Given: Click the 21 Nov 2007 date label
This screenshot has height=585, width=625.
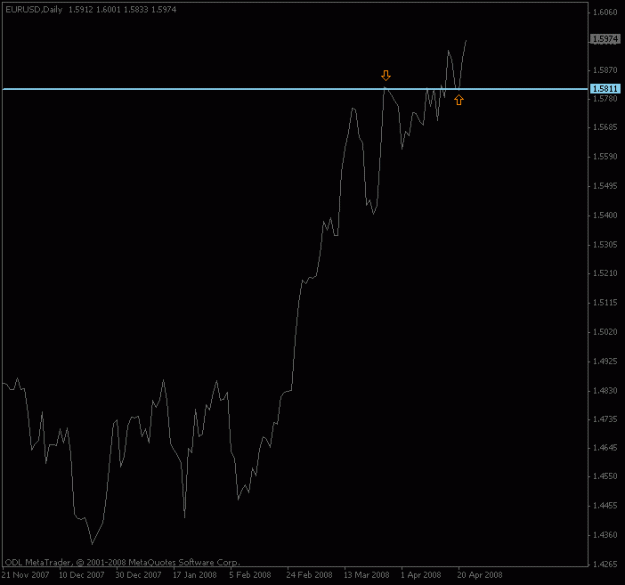Looking at the screenshot, I should coord(26,575).
